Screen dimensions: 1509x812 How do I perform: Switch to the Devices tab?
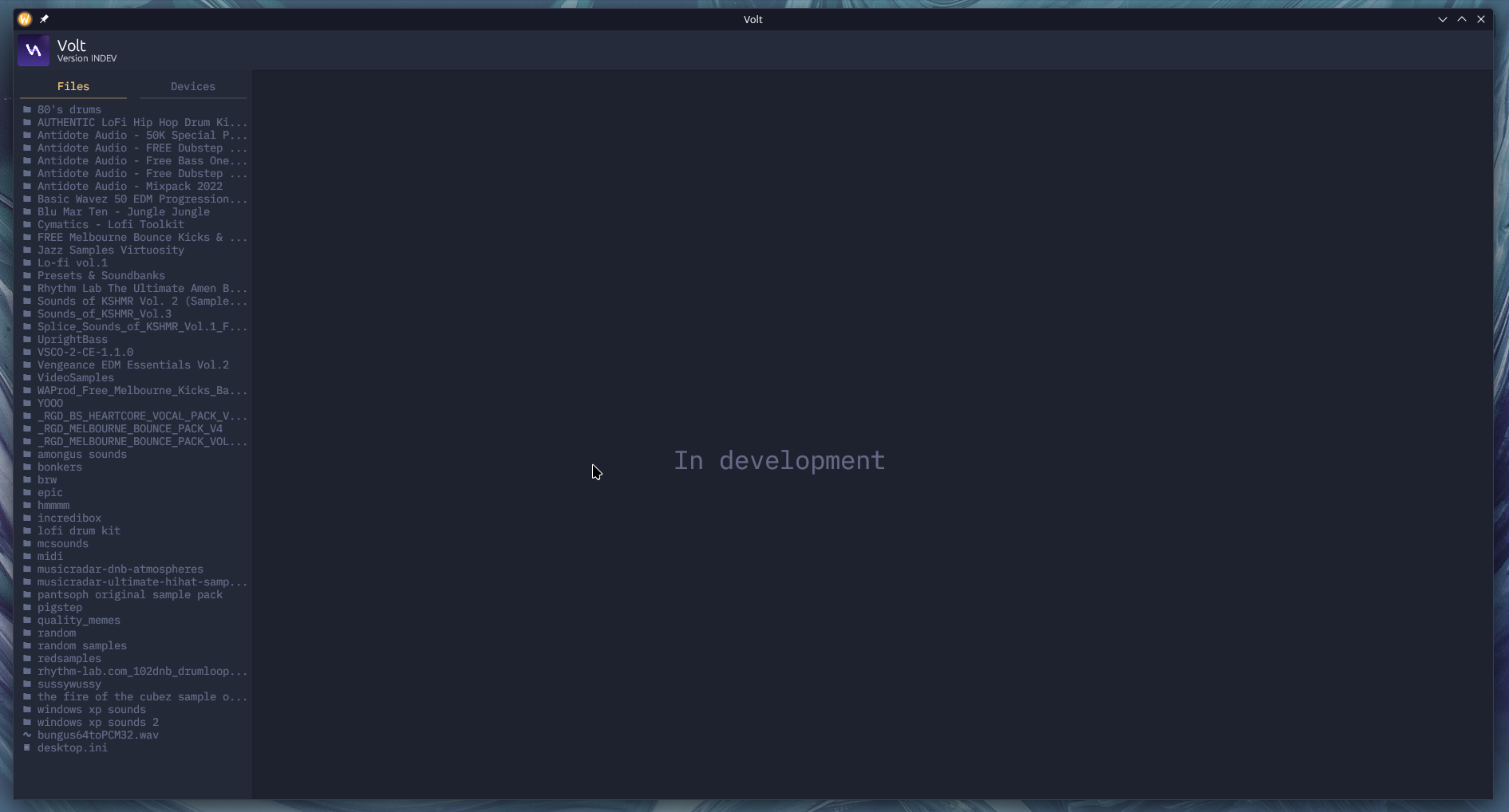193,86
